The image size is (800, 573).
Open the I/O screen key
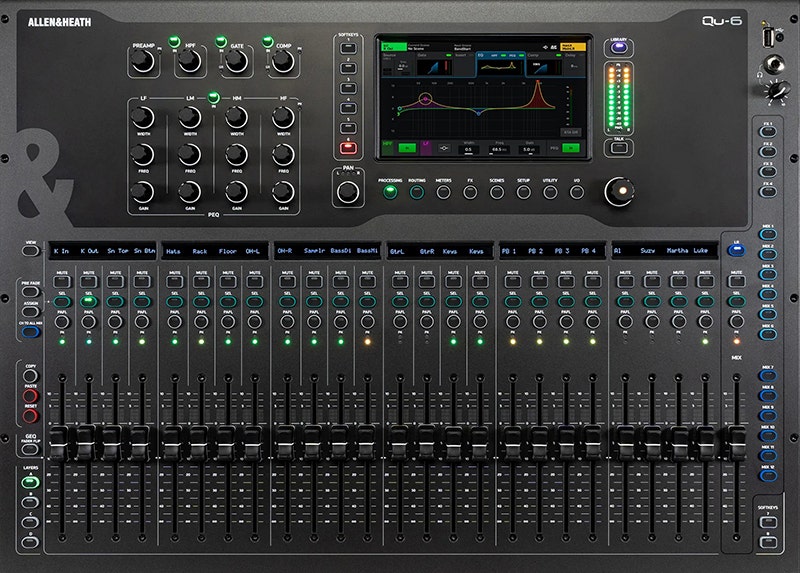pos(577,192)
